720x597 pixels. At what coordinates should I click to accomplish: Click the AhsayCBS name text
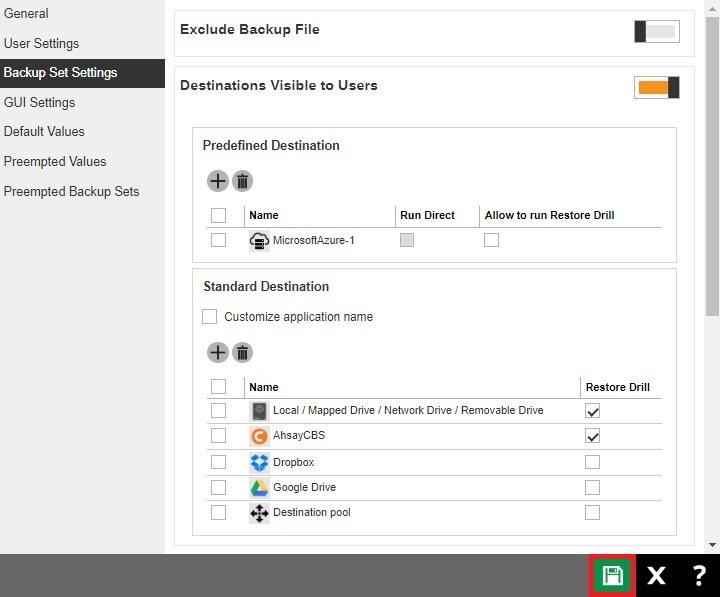pos(299,435)
